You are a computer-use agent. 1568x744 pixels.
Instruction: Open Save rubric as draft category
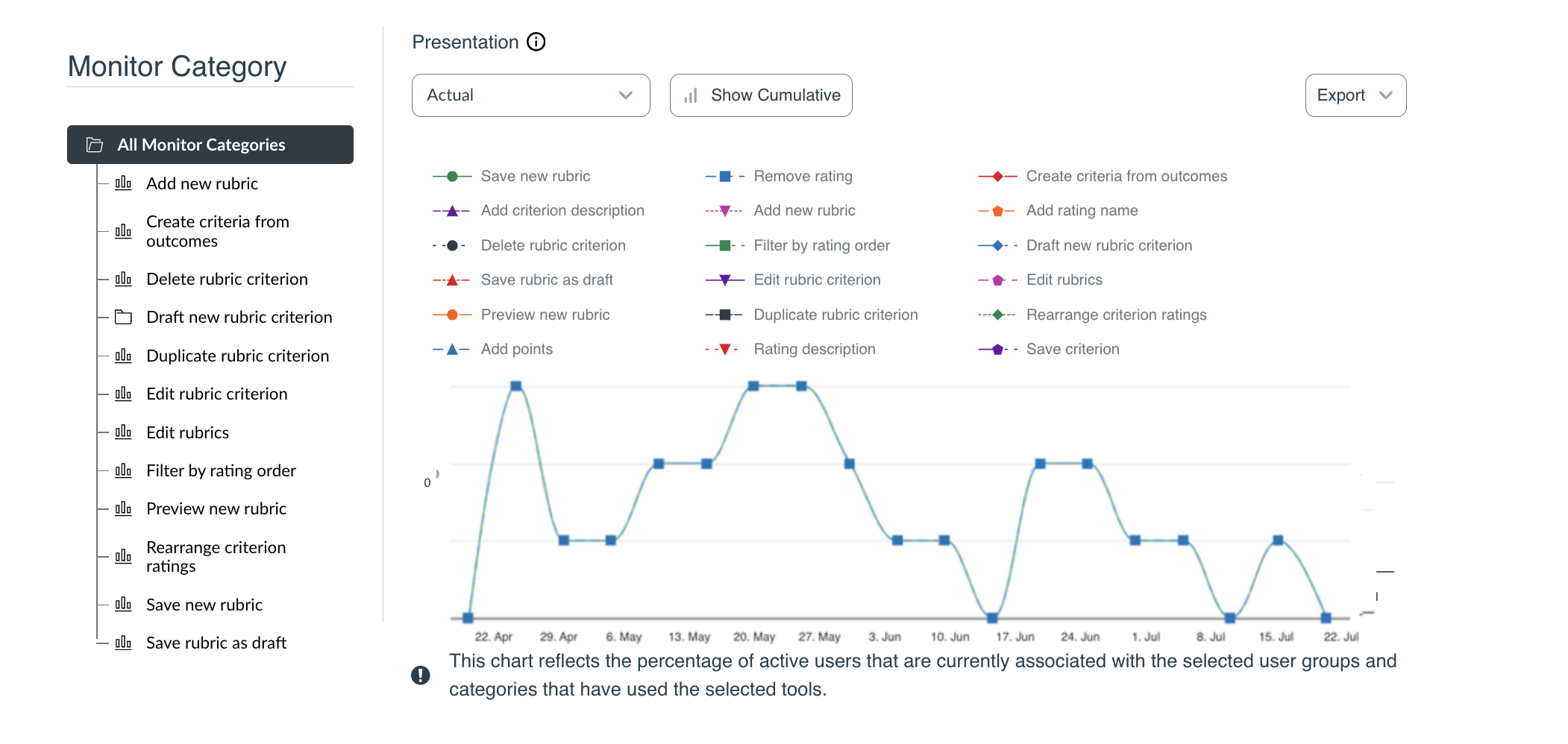click(216, 643)
